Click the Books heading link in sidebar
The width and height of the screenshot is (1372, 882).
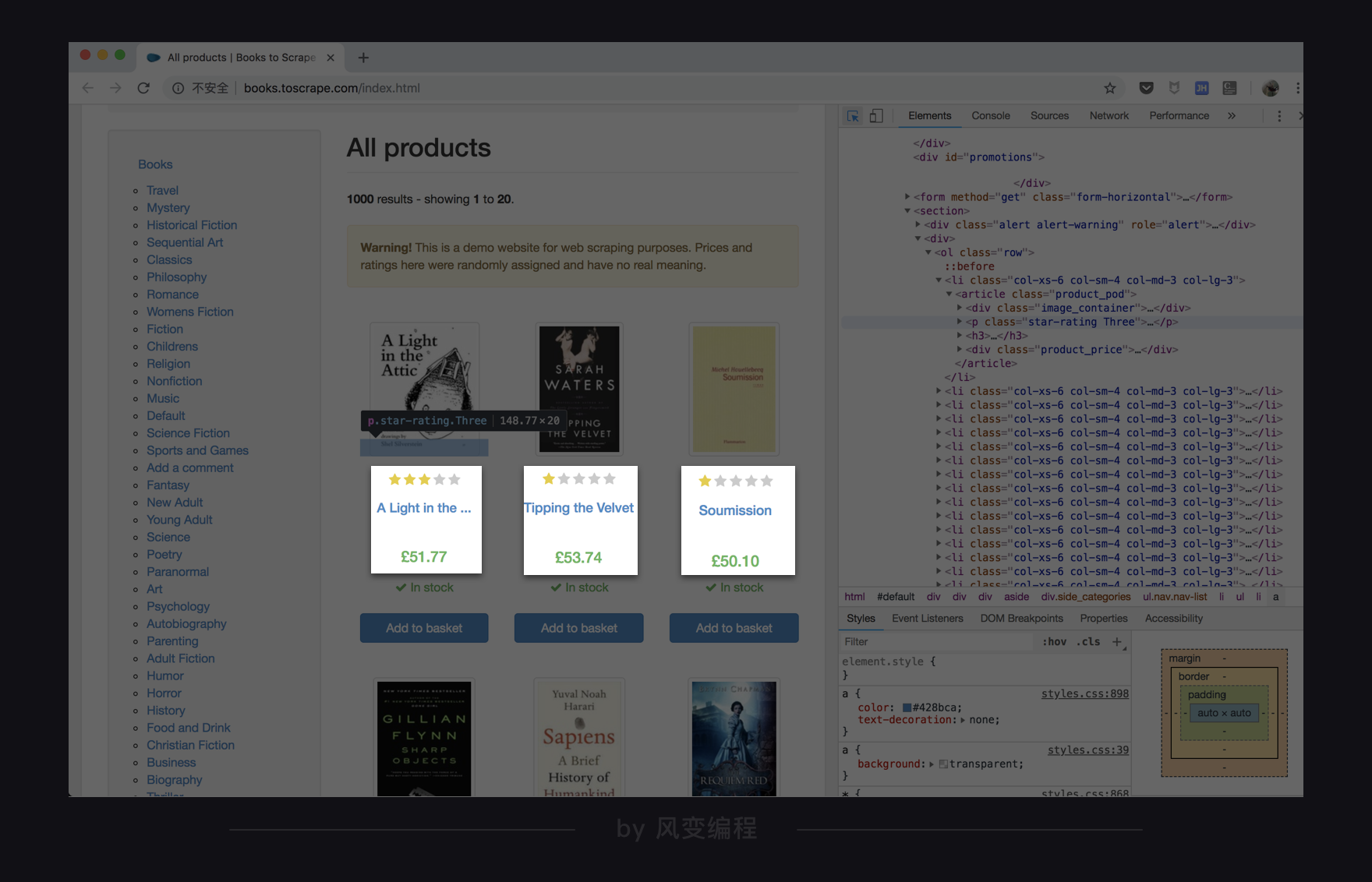[155, 164]
